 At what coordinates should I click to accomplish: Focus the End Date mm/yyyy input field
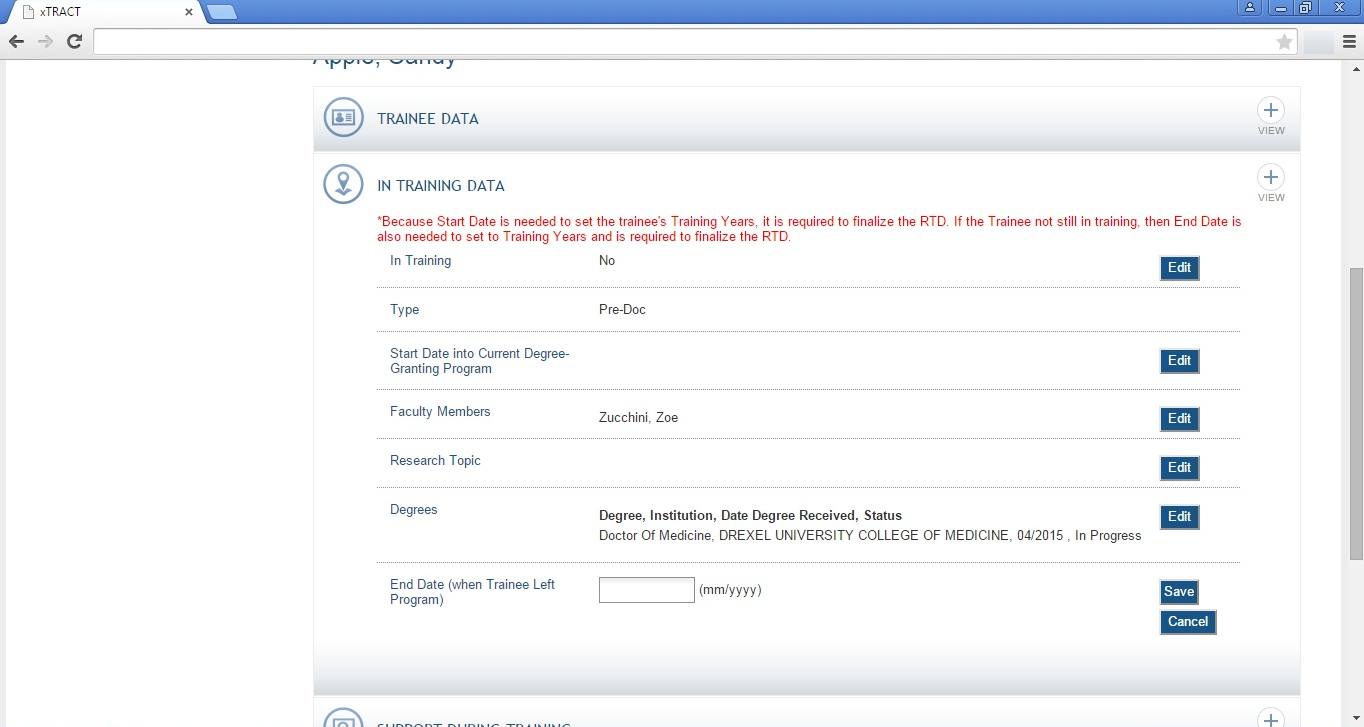click(x=646, y=590)
